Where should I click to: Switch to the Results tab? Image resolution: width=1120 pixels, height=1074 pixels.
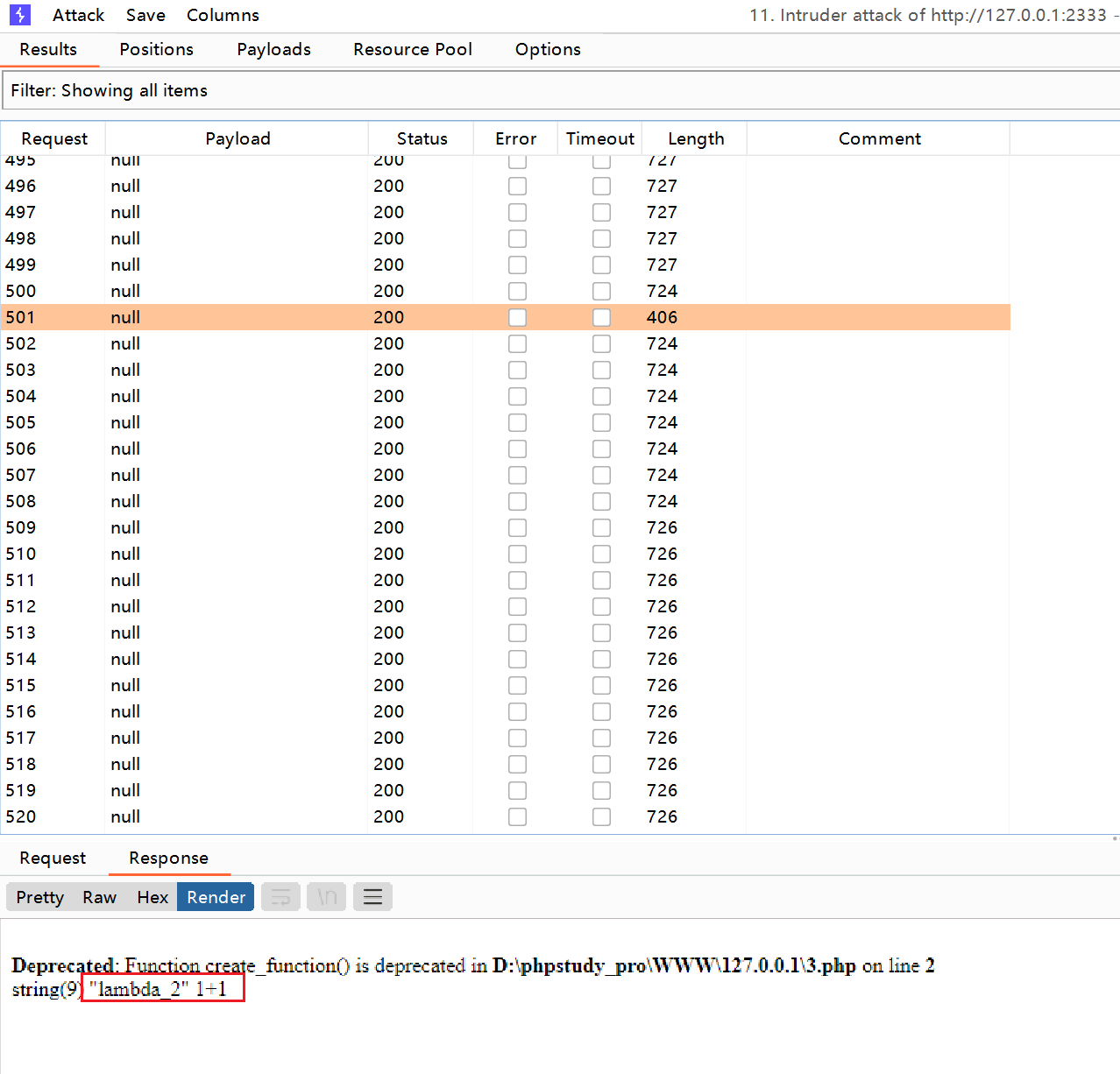tap(48, 49)
